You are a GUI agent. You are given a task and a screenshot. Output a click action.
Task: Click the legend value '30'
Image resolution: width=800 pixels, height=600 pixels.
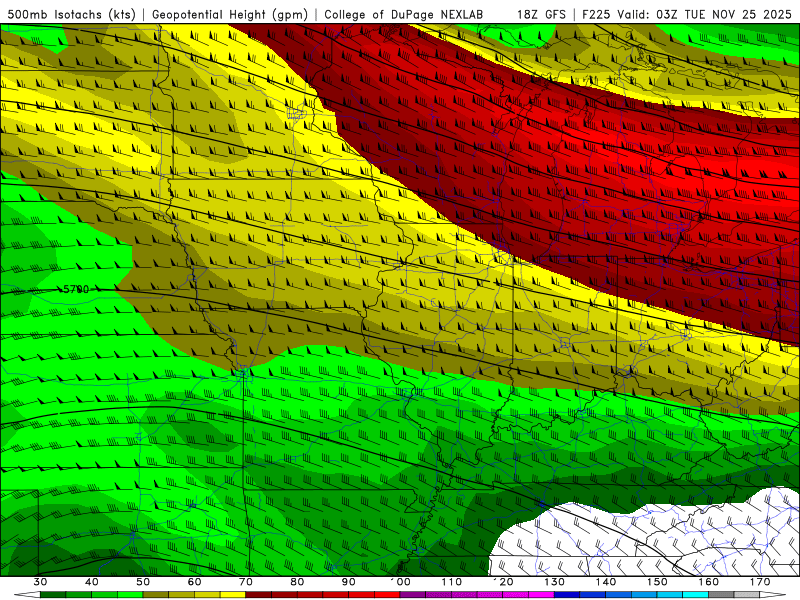[40, 582]
